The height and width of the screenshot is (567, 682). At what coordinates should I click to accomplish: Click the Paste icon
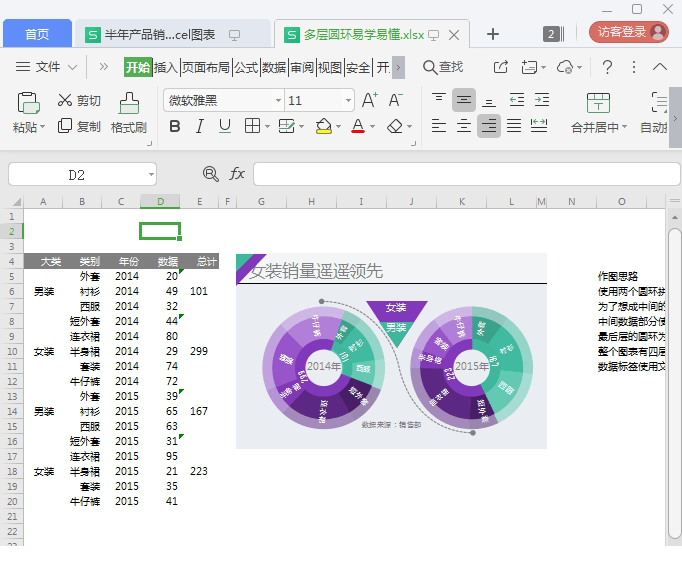coord(28,103)
